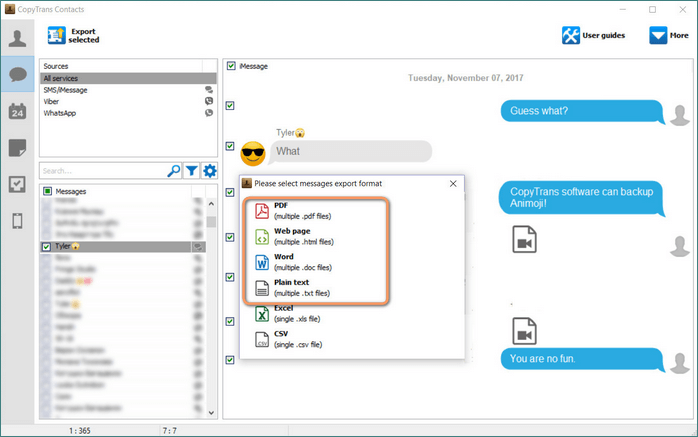Click the Export selected button
698x437 pixels.
74,36
